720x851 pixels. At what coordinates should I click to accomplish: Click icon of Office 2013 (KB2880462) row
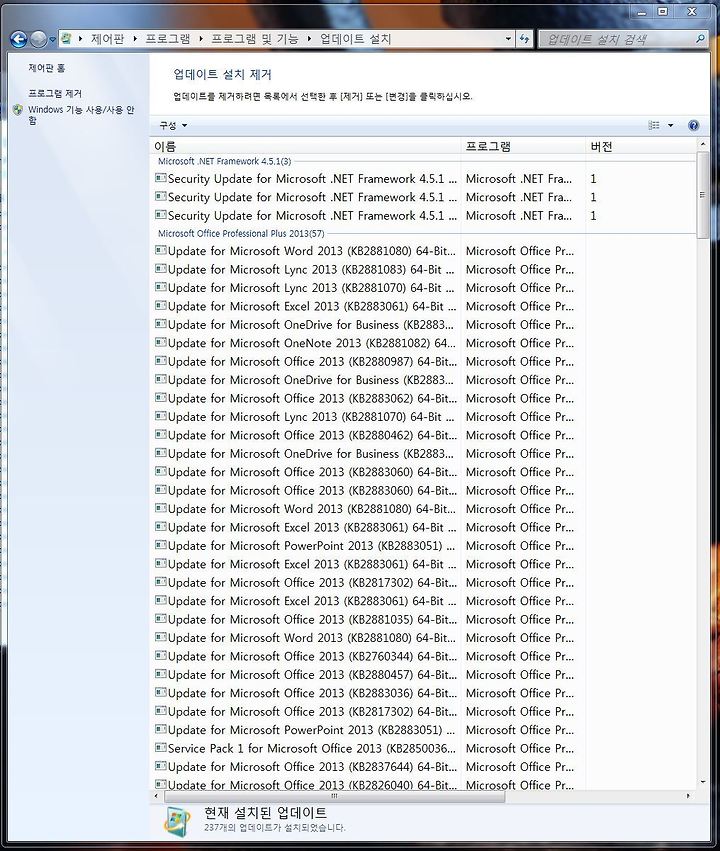tap(161, 435)
